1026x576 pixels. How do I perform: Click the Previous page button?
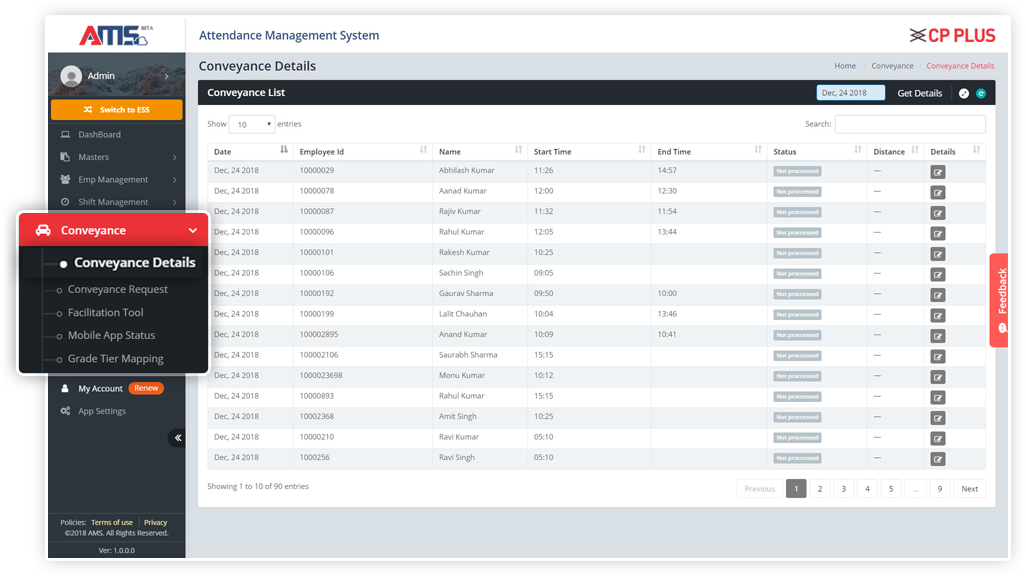(760, 489)
